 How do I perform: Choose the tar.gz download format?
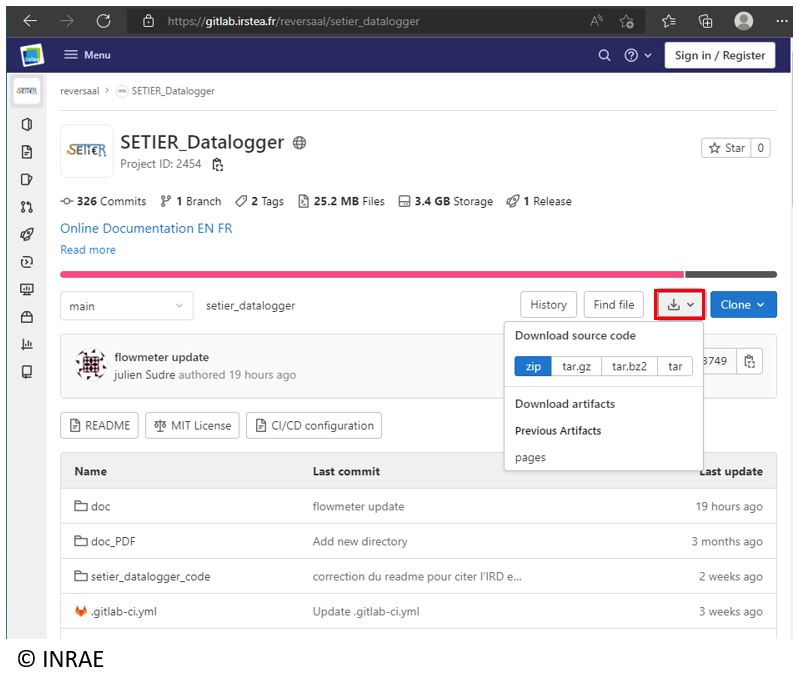pyautogui.click(x=576, y=367)
